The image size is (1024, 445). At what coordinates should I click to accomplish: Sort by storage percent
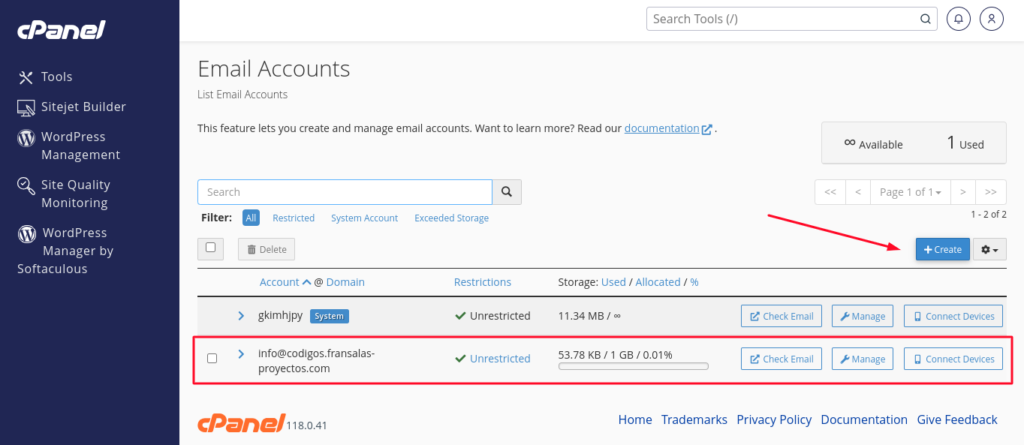point(694,282)
